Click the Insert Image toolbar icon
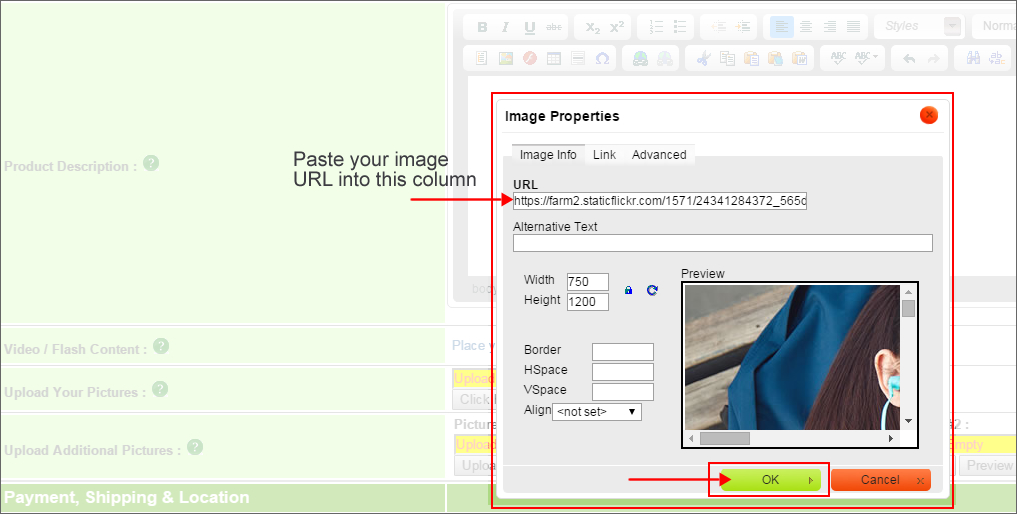Image resolution: width=1017 pixels, height=514 pixels. (505, 58)
